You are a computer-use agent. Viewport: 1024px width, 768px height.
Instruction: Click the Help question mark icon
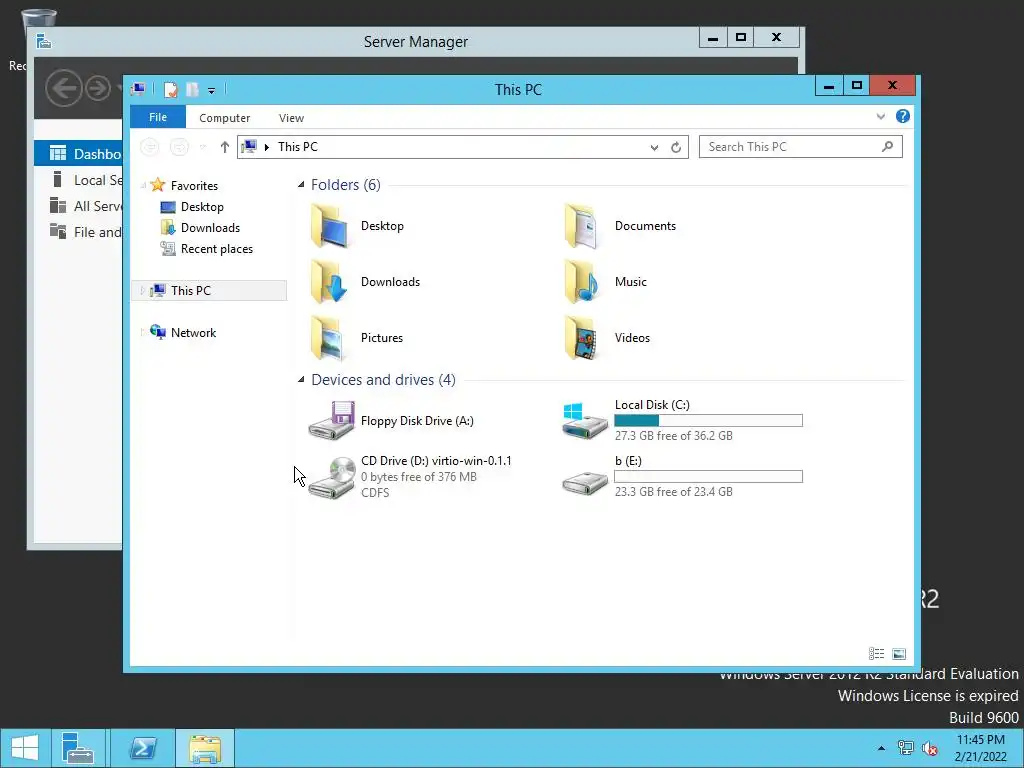903,116
